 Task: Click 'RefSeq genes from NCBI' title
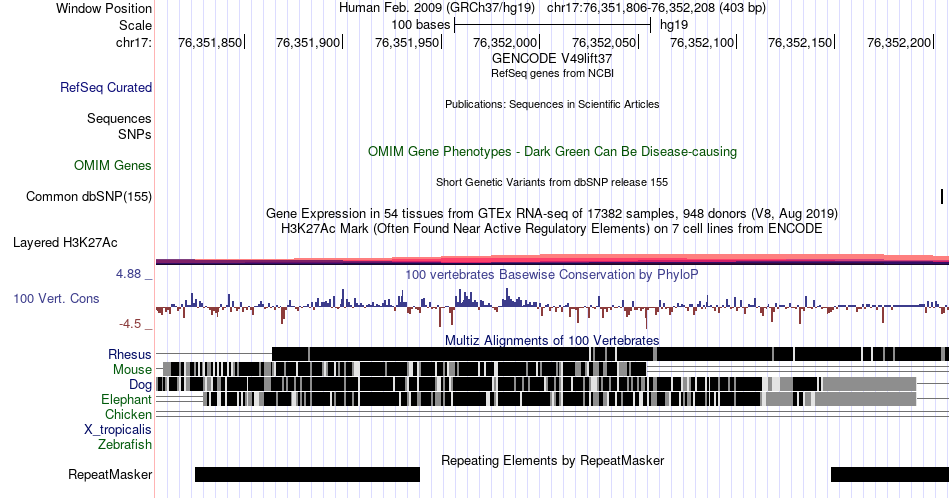pyautogui.click(x=552, y=73)
